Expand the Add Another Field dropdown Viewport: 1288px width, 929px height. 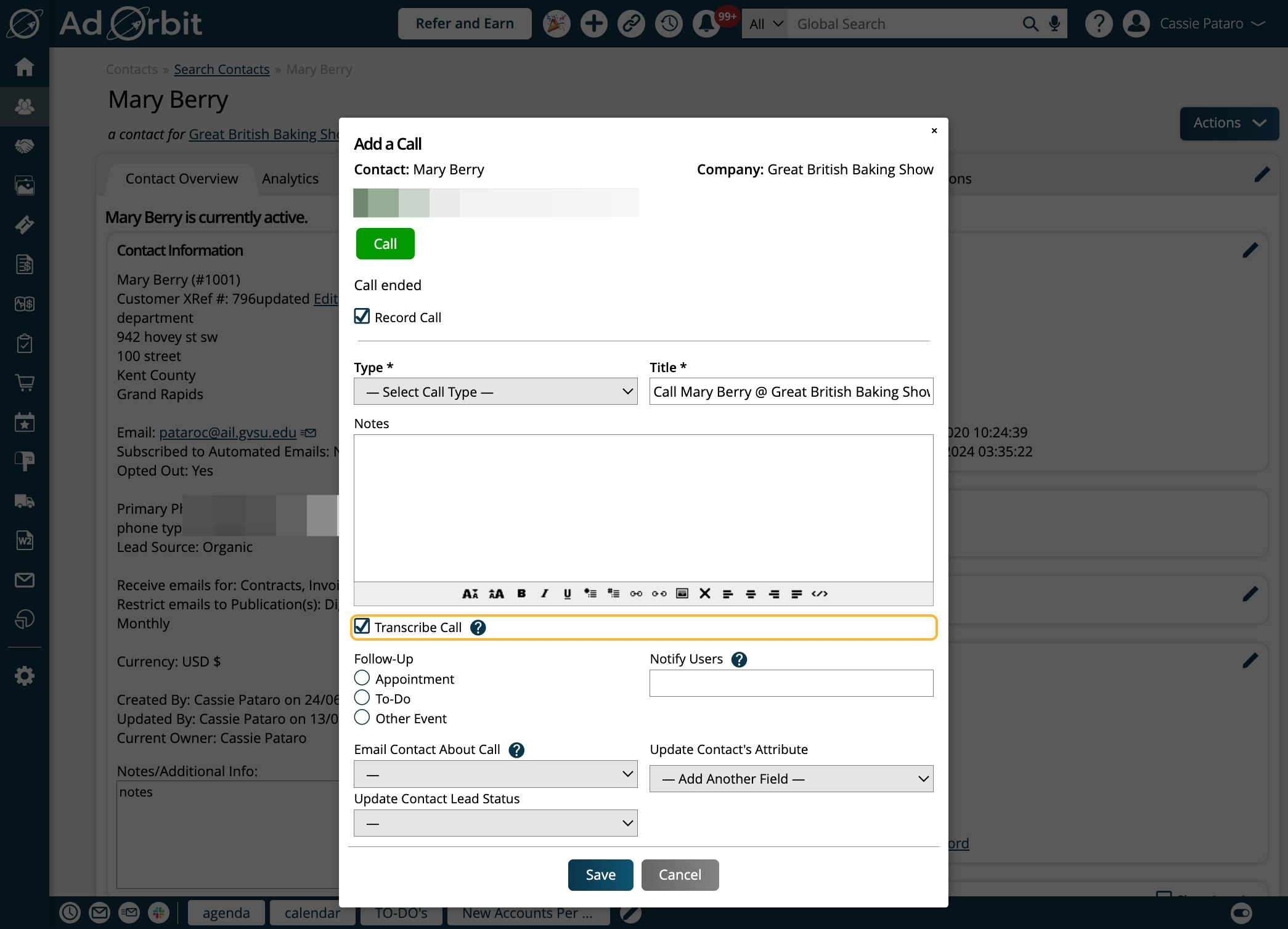click(791, 779)
